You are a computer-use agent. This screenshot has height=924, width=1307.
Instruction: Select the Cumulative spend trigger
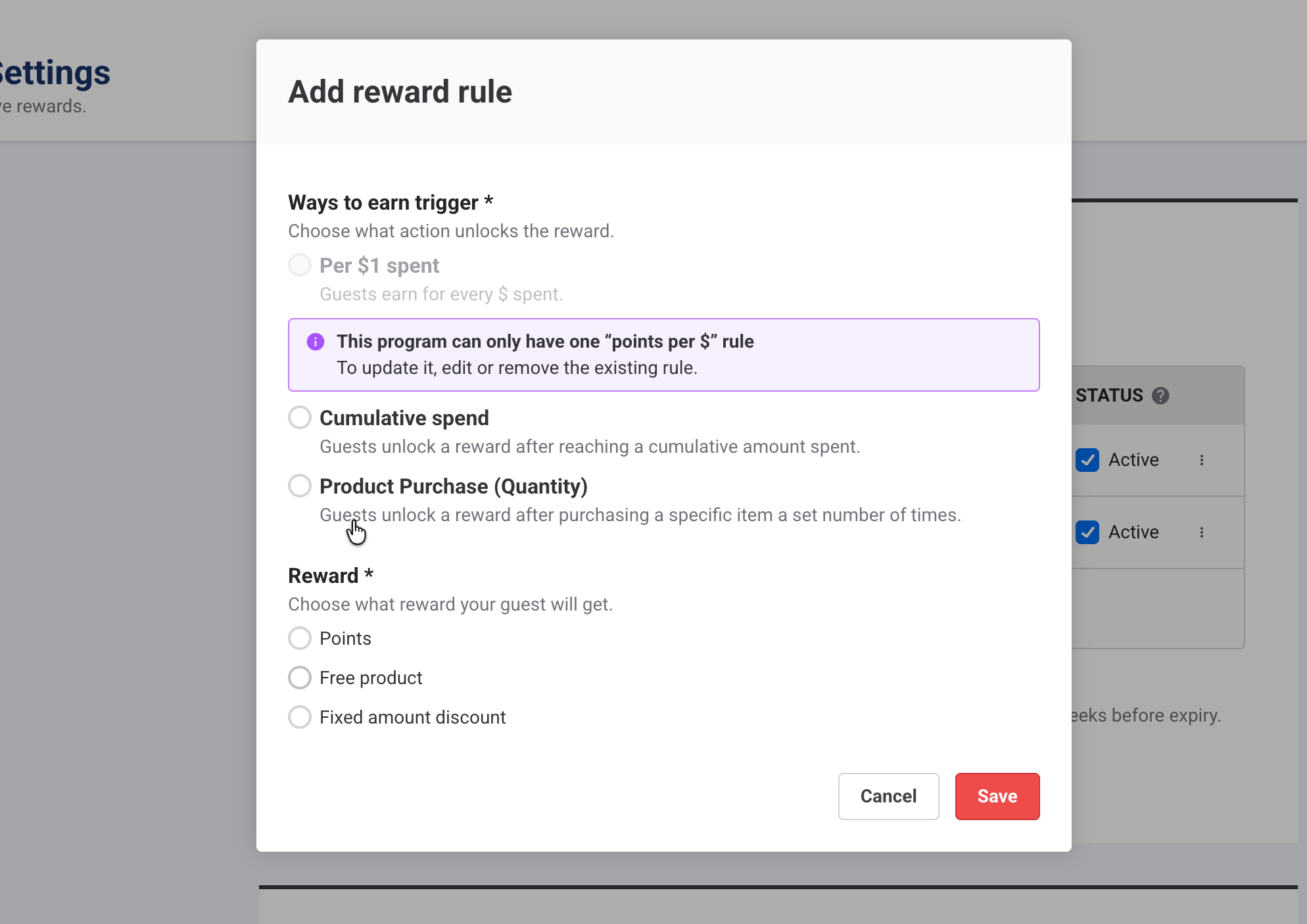[x=300, y=417]
